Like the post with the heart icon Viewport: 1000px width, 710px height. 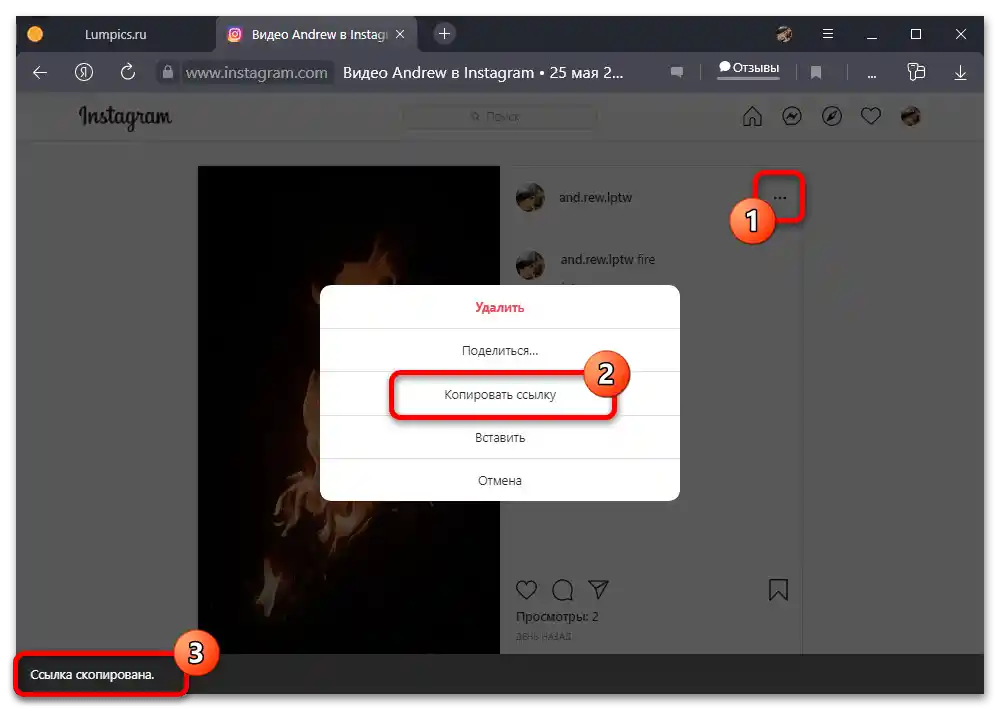[526, 590]
